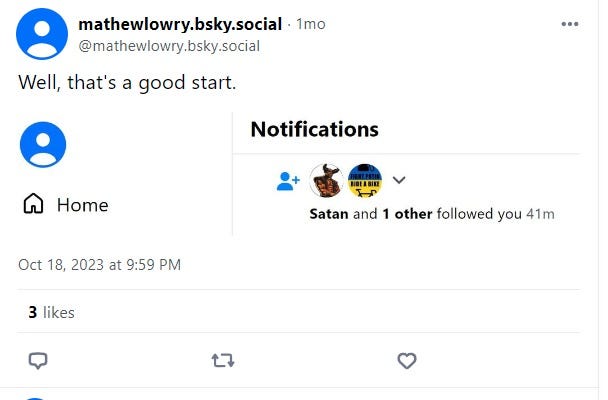Click the post author's blue avatar
The height and width of the screenshot is (400, 608).
coord(42,34)
